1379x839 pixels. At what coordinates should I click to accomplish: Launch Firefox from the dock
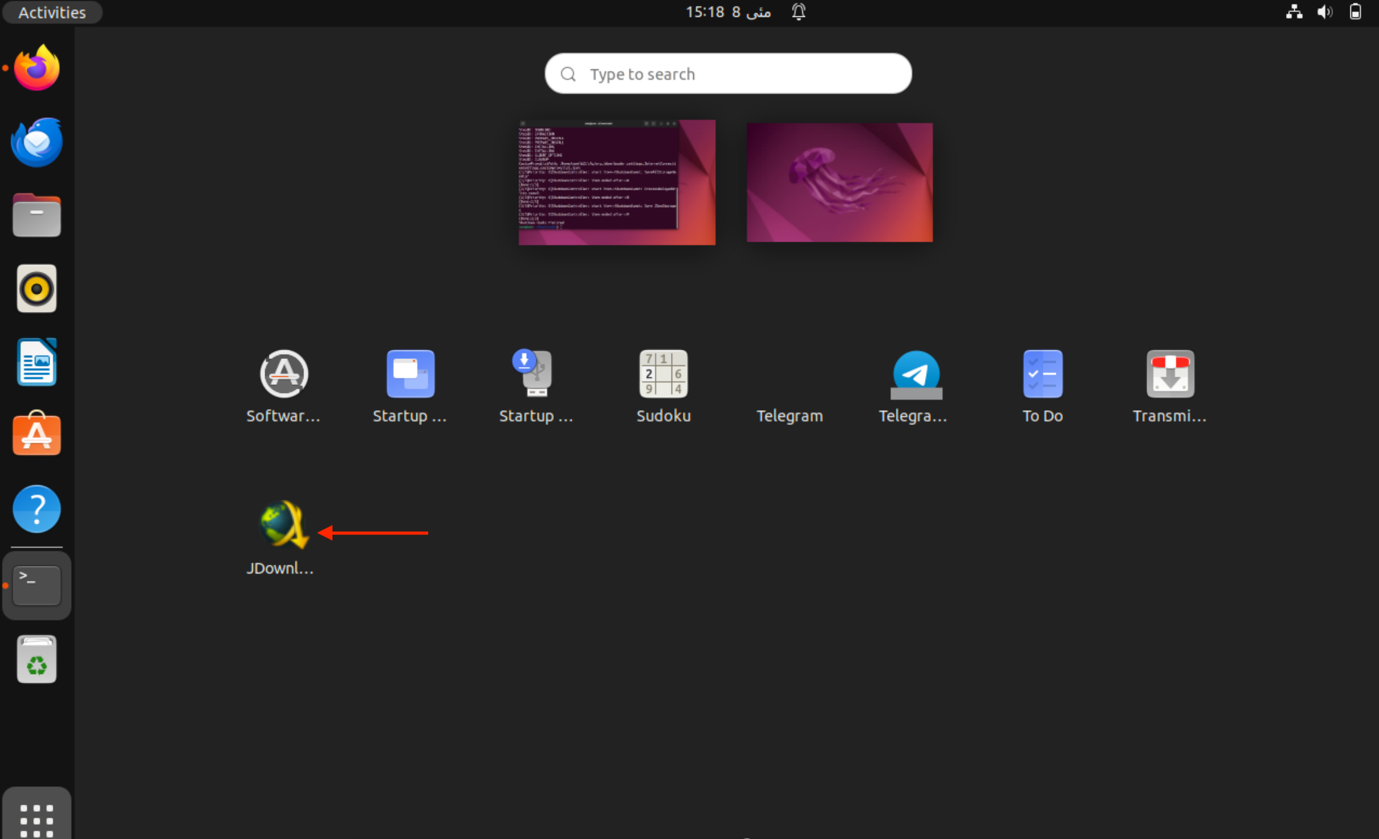click(x=36, y=67)
